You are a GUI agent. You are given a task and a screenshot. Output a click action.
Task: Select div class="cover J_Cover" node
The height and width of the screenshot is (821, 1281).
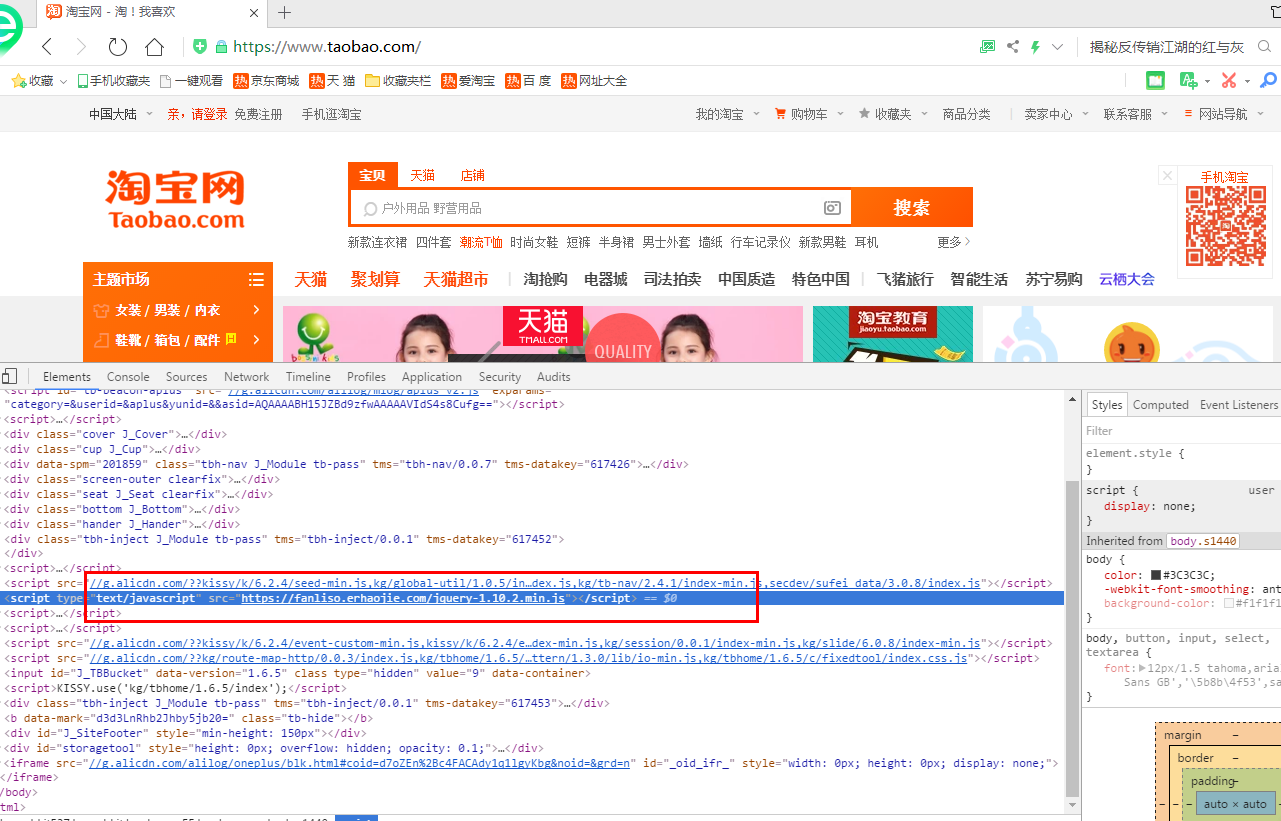pos(116,435)
